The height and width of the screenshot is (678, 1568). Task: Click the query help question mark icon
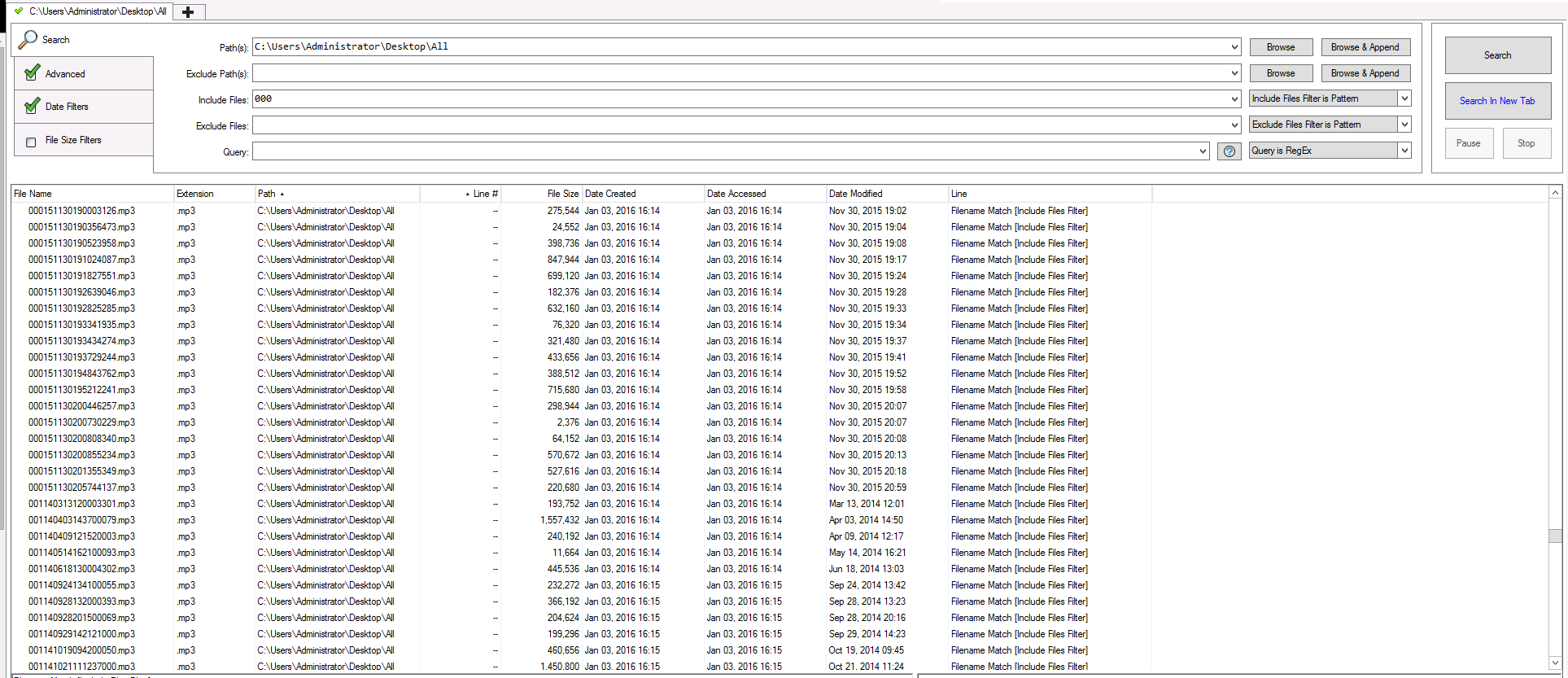click(x=1229, y=151)
